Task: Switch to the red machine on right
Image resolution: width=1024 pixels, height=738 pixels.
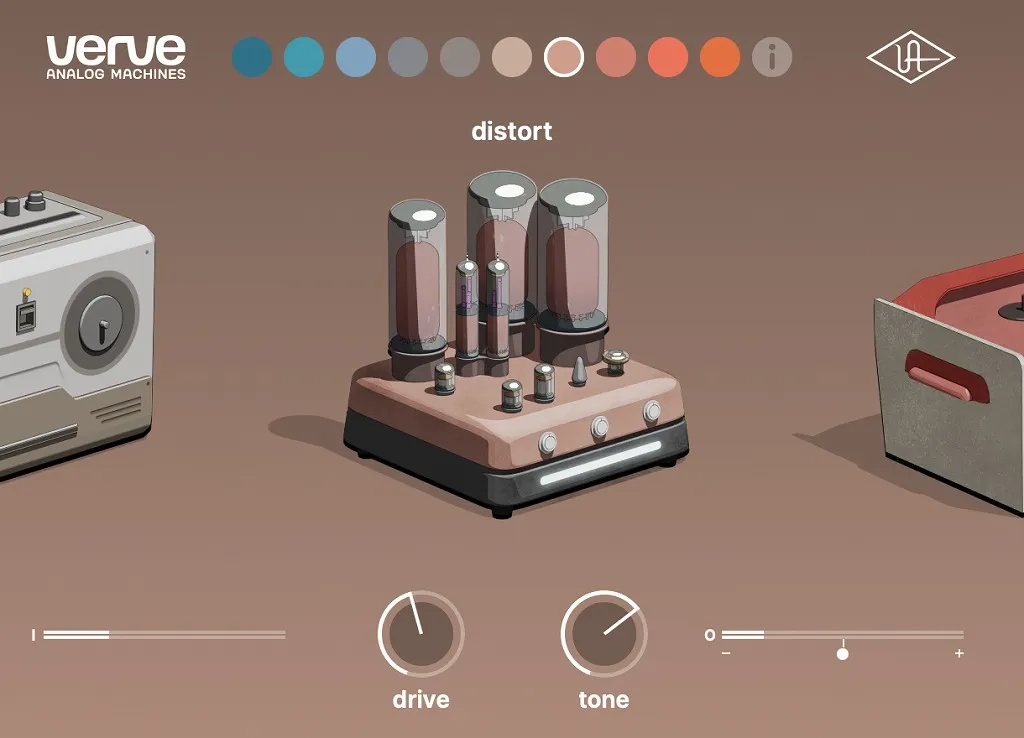Action: click(x=955, y=380)
